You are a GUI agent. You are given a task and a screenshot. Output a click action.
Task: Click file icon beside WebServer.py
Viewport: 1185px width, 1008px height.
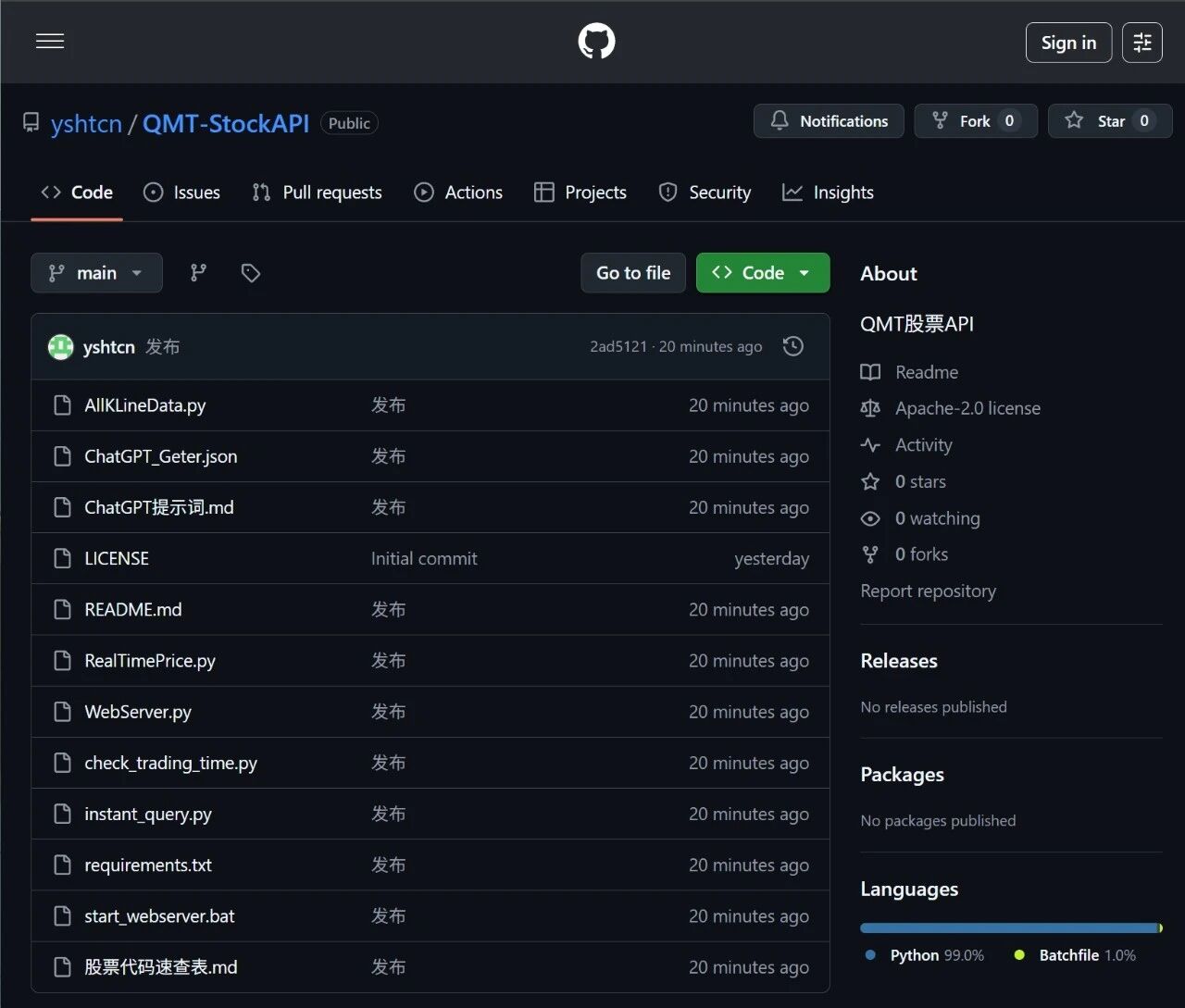pyautogui.click(x=62, y=712)
